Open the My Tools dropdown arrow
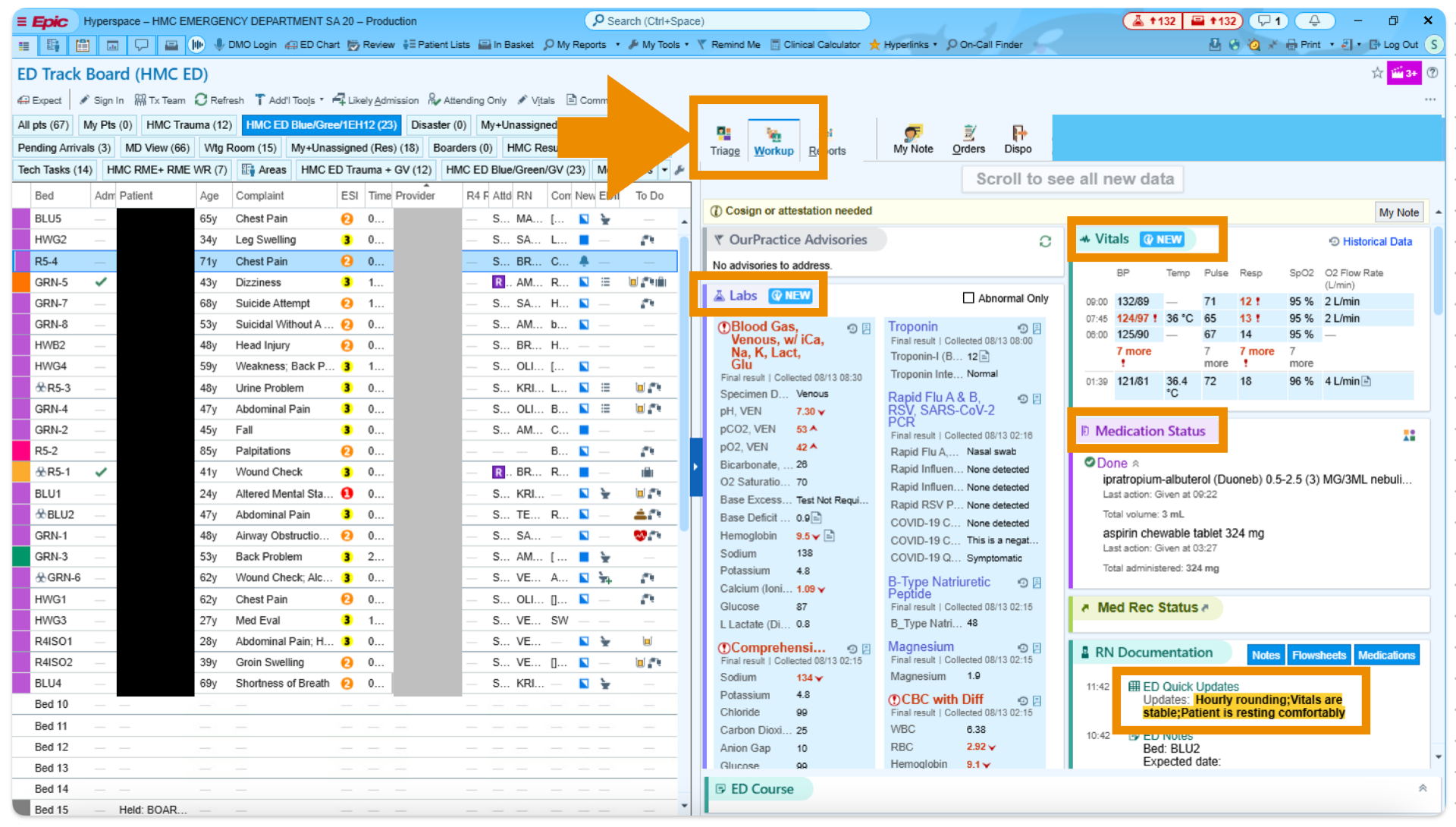 coord(687,45)
